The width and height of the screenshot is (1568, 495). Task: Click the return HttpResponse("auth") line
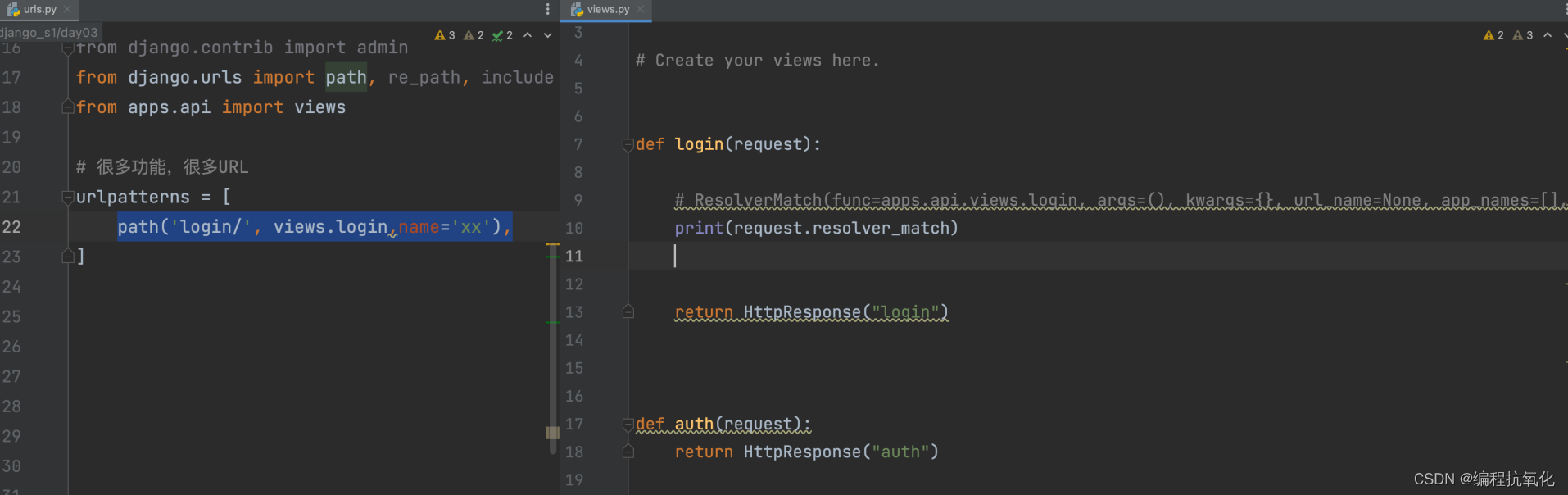click(806, 452)
